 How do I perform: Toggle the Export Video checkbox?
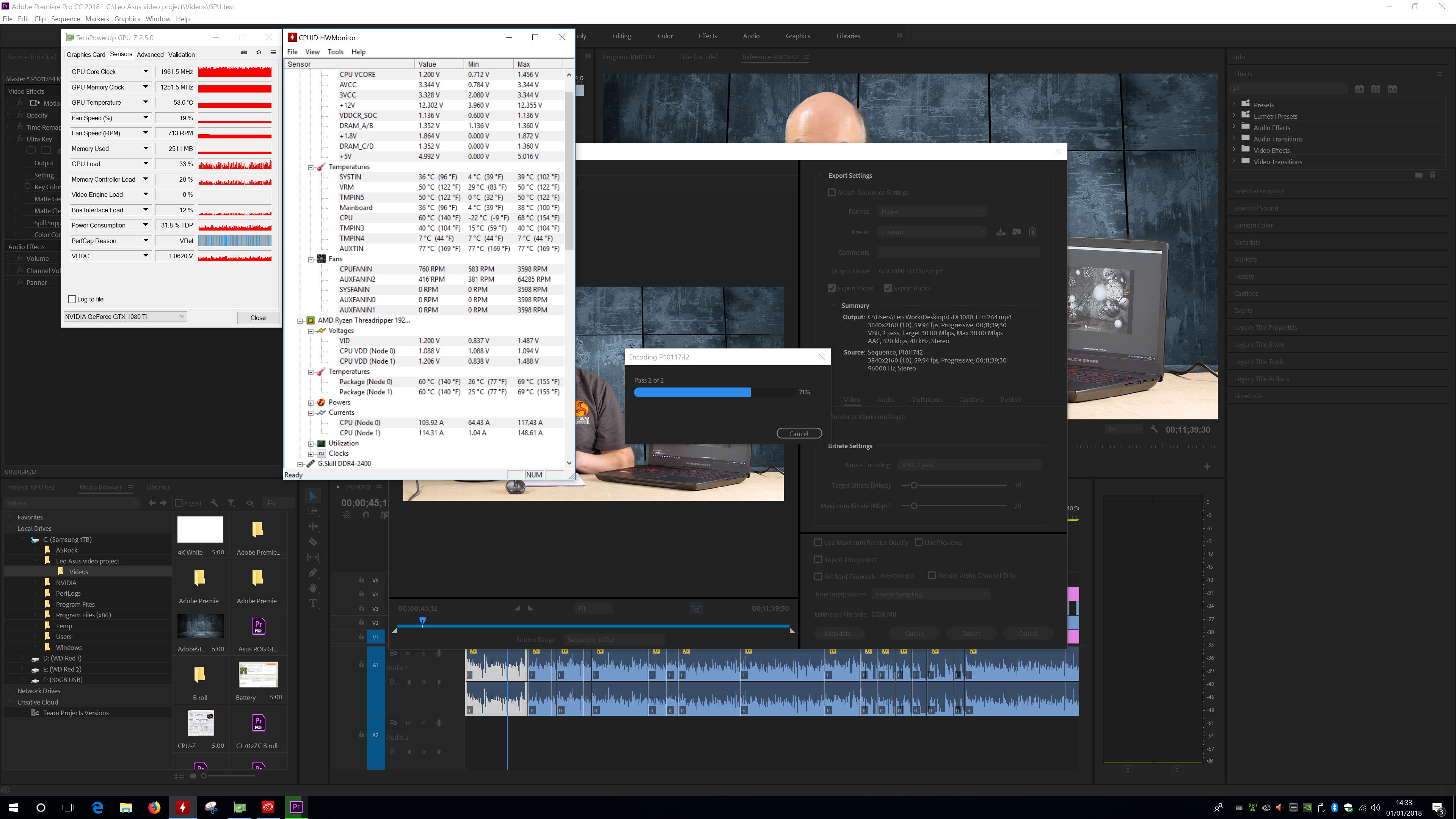(x=832, y=288)
